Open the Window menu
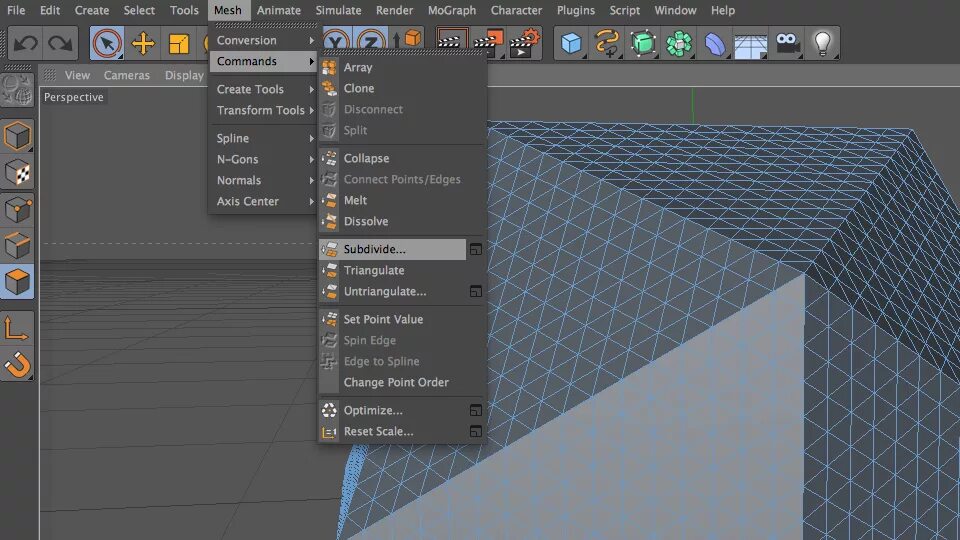 [675, 10]
